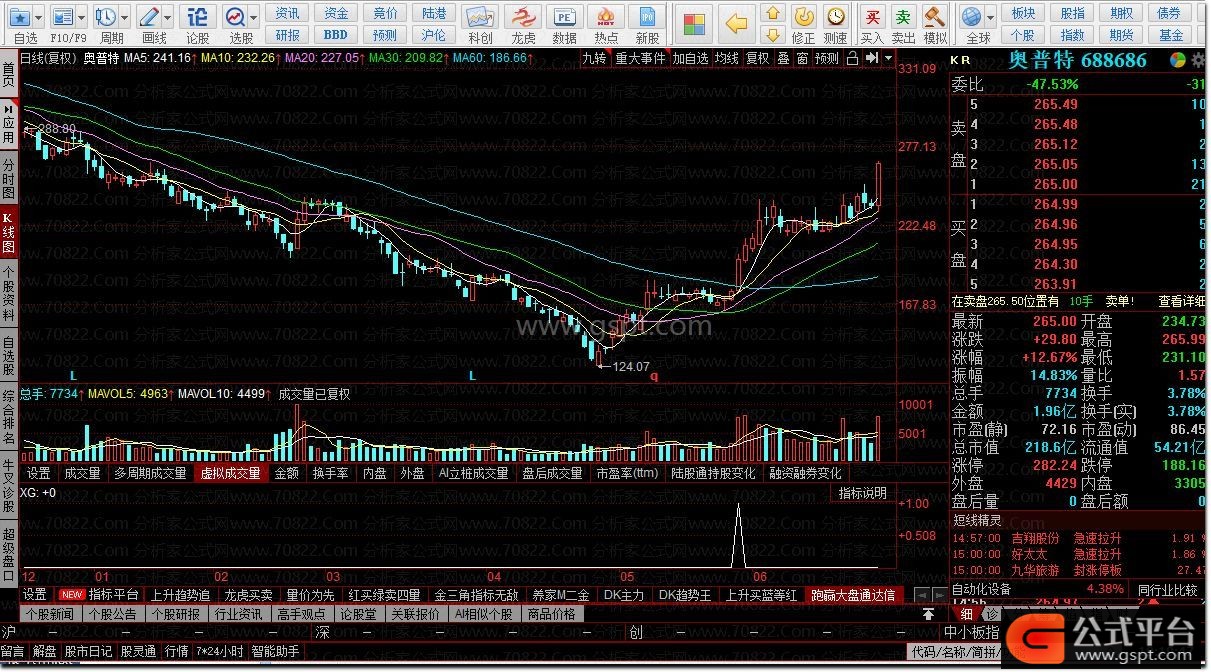Toggle 窗 window mode button

tap(802, 58)
